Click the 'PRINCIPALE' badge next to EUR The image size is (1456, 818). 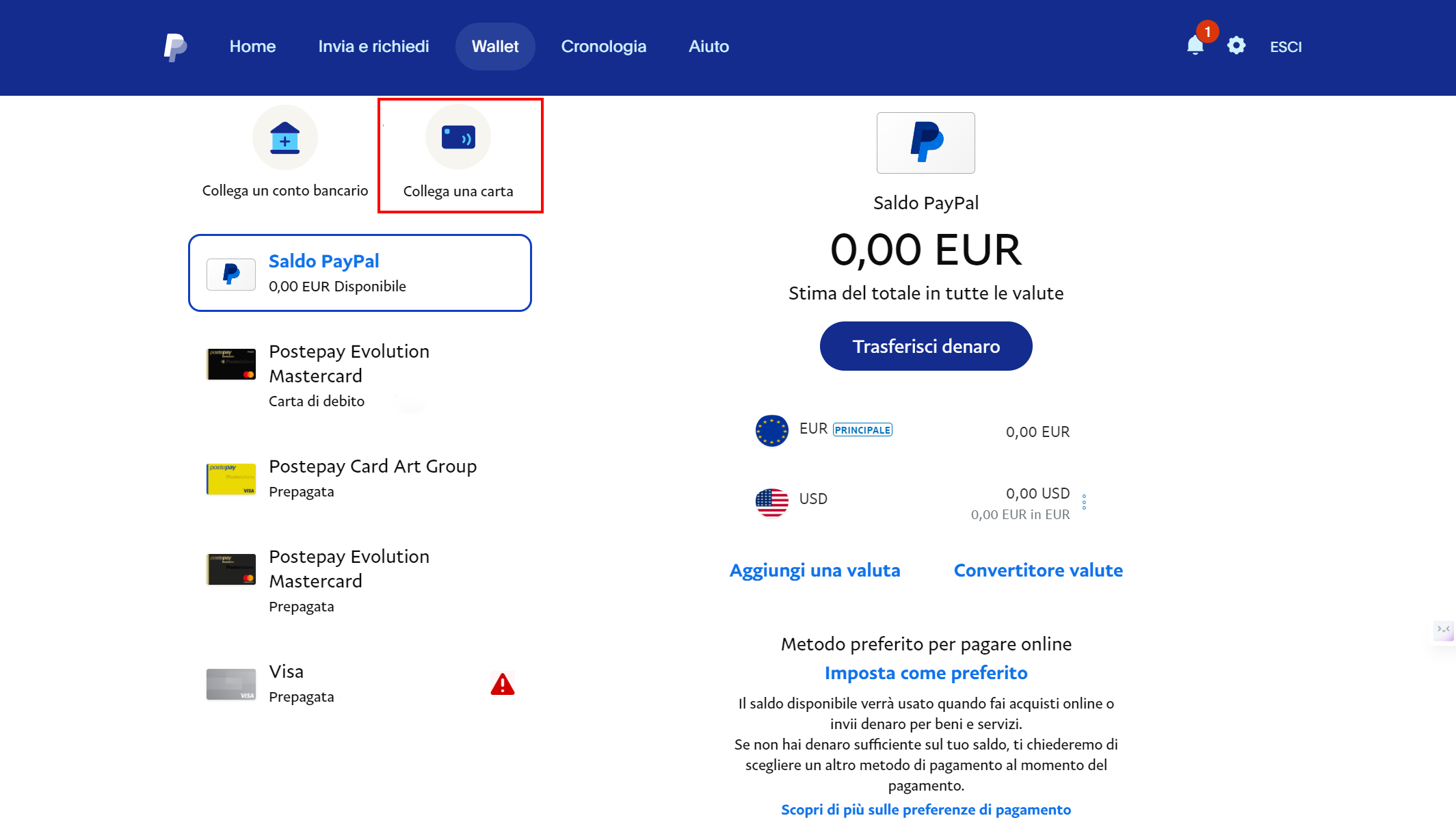(x=862, y=430)
